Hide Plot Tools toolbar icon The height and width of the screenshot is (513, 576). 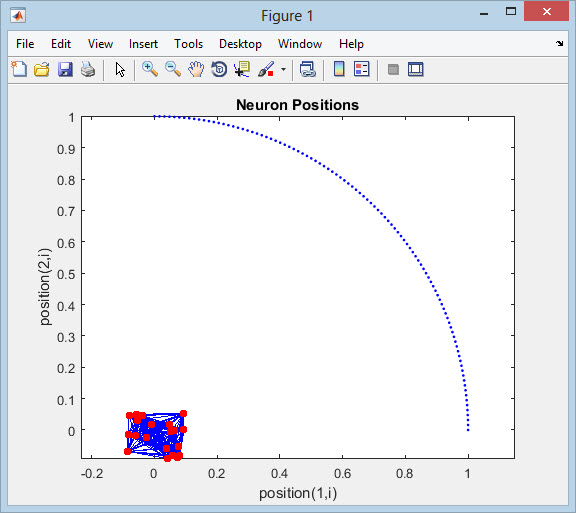[x=393, y=69]
